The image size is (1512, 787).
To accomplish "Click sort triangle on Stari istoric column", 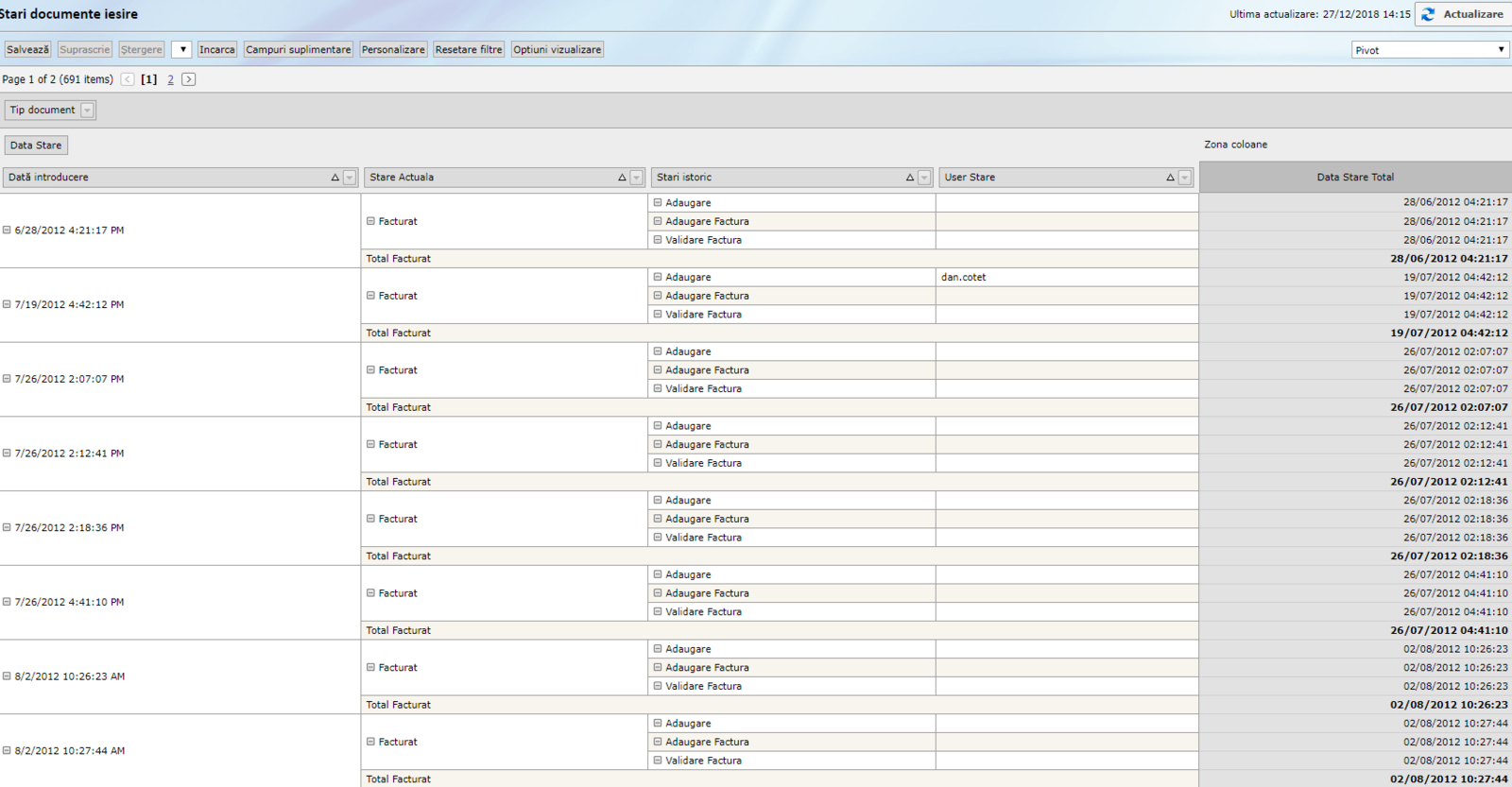I will (910, 178).
